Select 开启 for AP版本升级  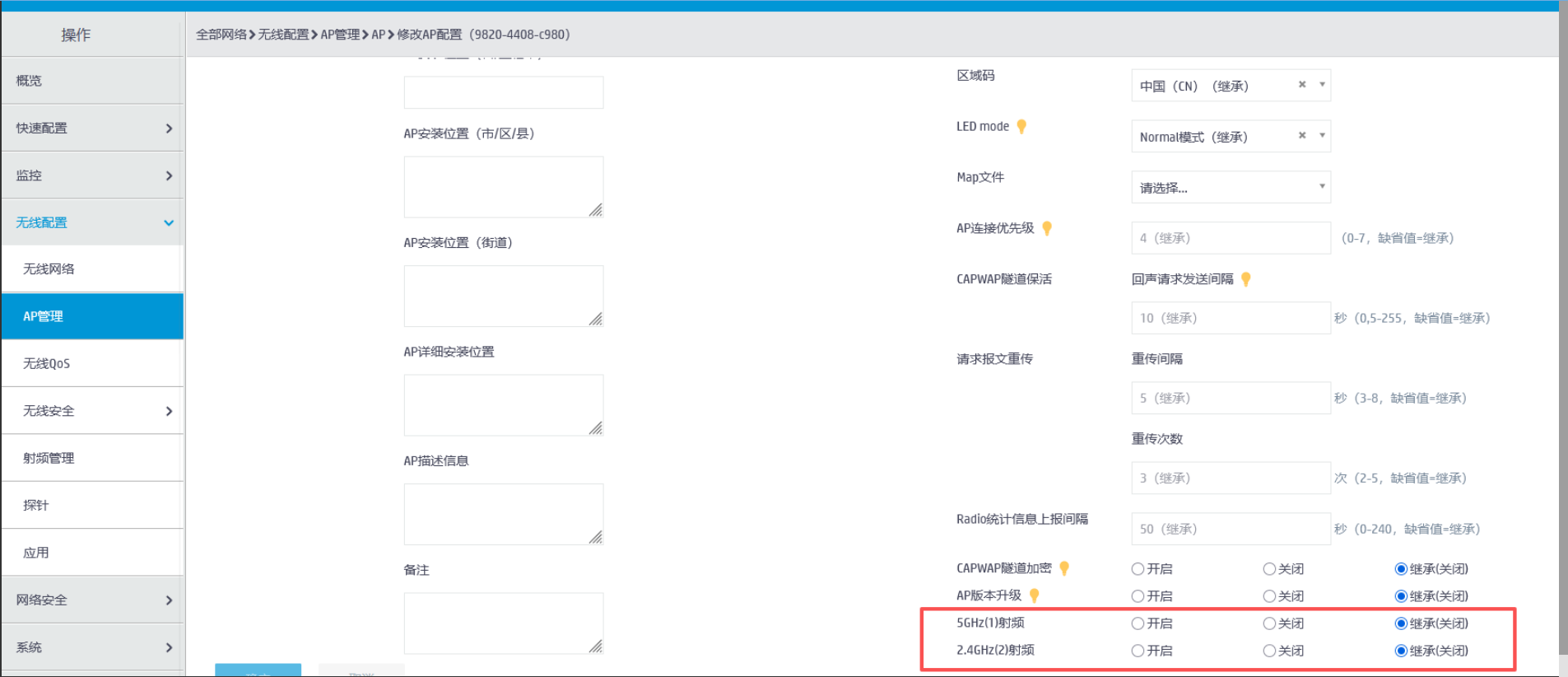(x=1138, y=596)
